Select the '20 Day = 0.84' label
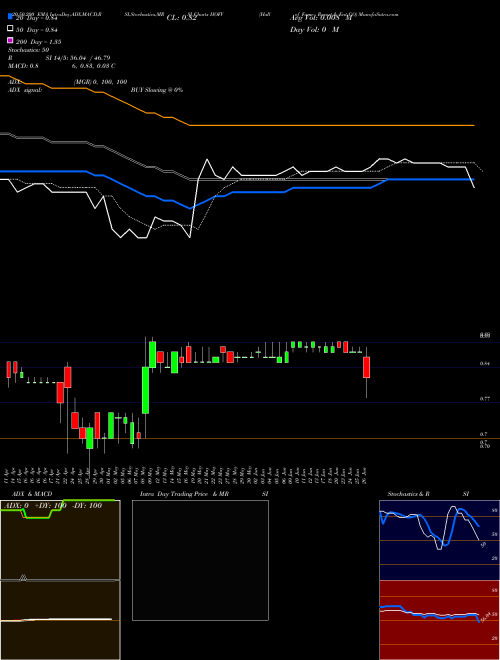This screenshot has width=500, height=660. click(37, 18)
